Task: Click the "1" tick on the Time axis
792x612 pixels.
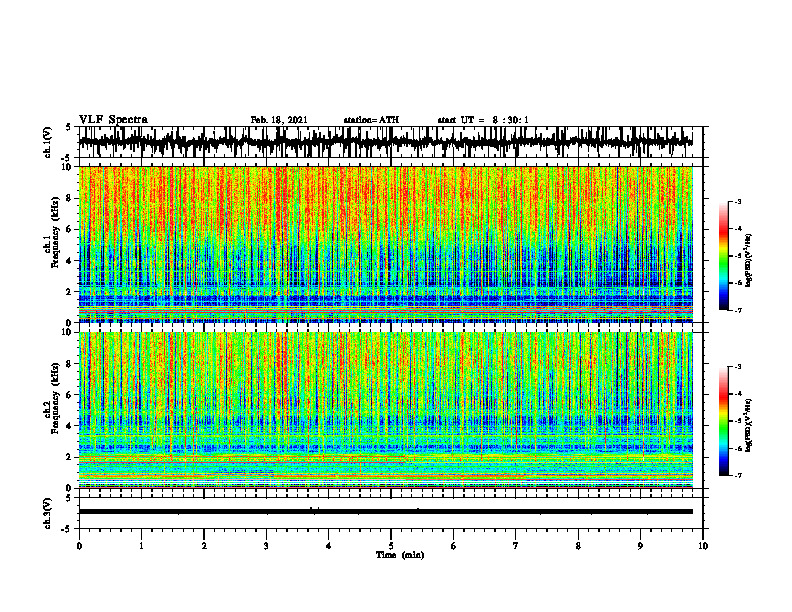Action: click(x=141, y=546)
